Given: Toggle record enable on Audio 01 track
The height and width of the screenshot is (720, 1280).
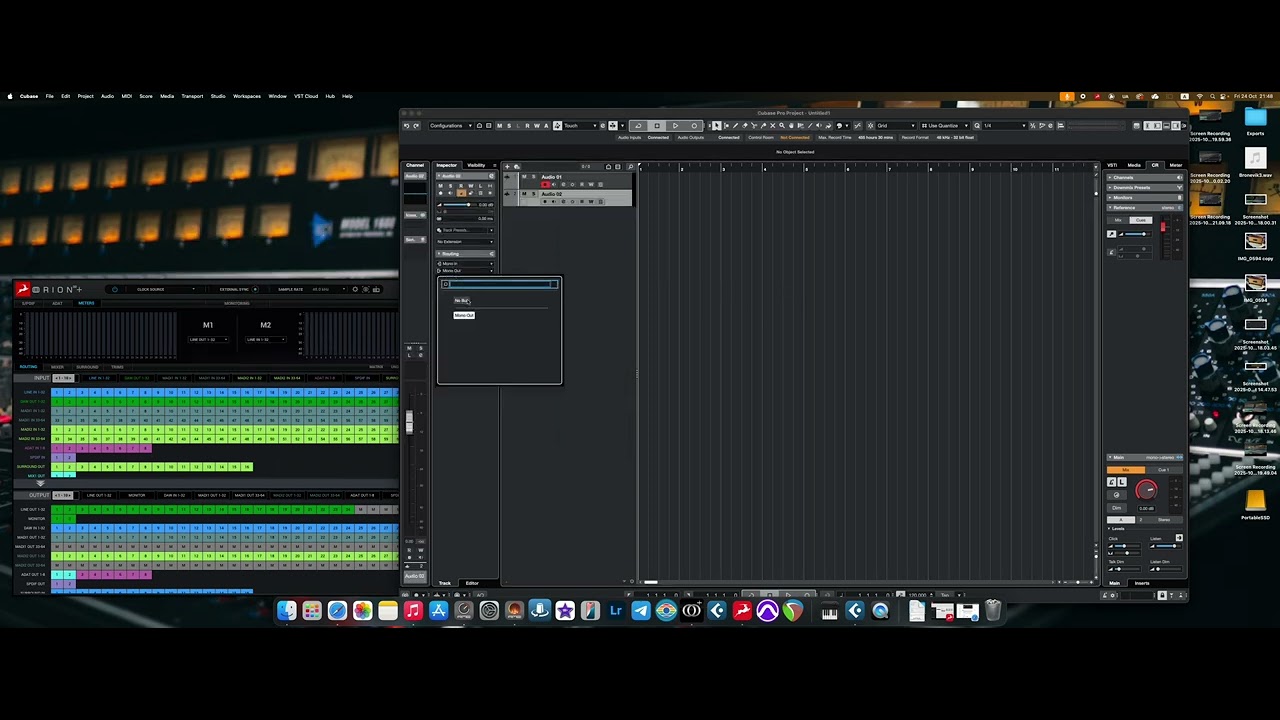Looking at the screenshot, I should [545, 185].
